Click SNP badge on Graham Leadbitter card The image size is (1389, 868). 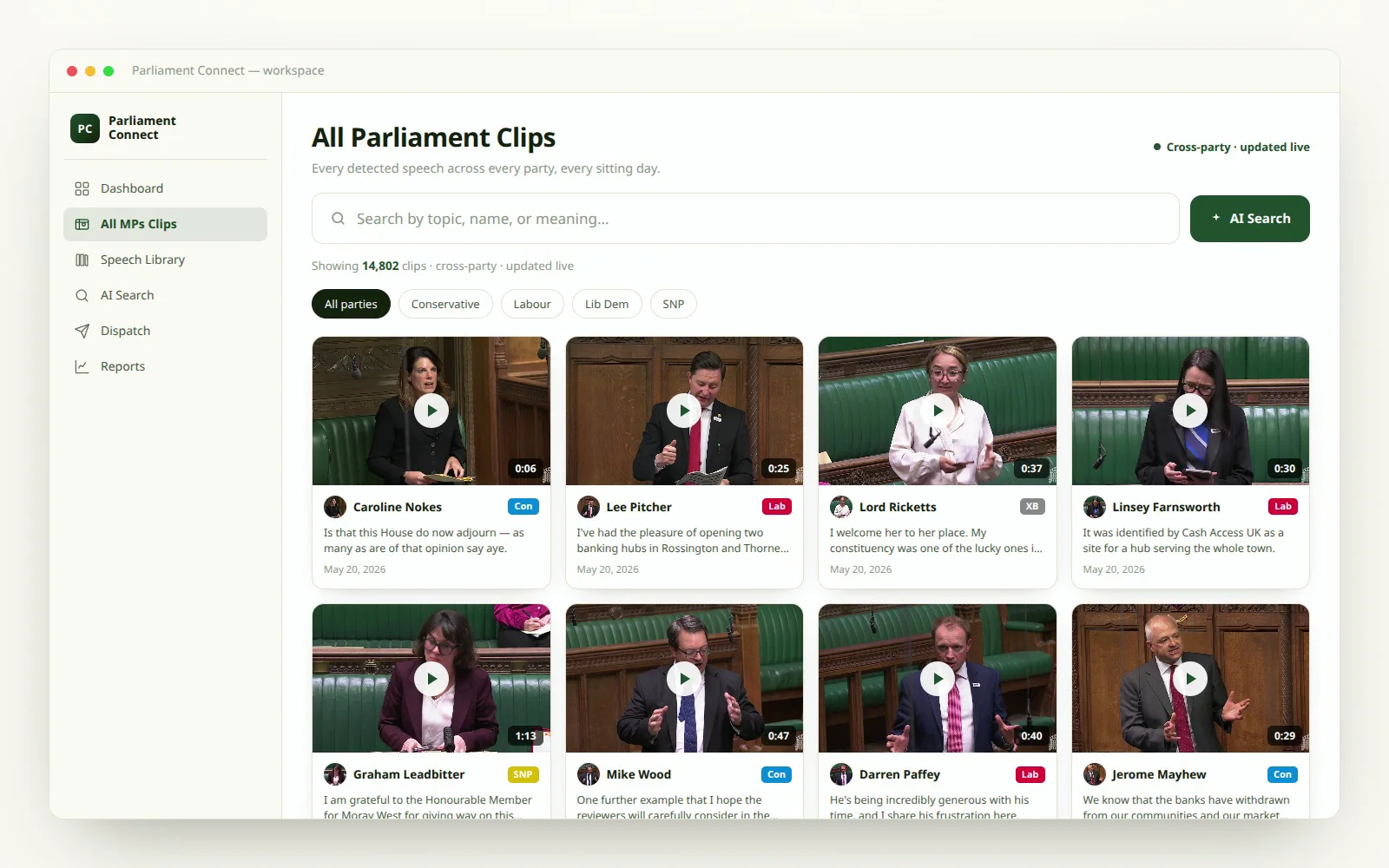[x=523, y=774]
